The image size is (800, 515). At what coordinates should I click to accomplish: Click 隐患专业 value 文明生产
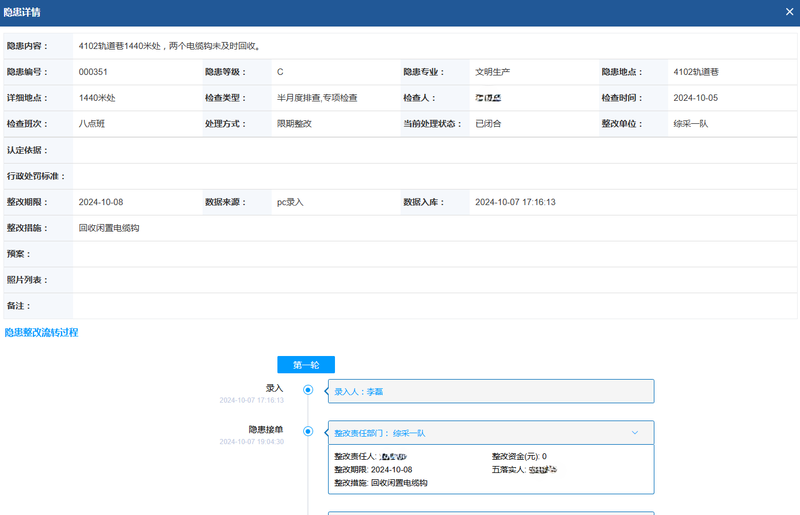pyautogui.click(x=492, y=72)
